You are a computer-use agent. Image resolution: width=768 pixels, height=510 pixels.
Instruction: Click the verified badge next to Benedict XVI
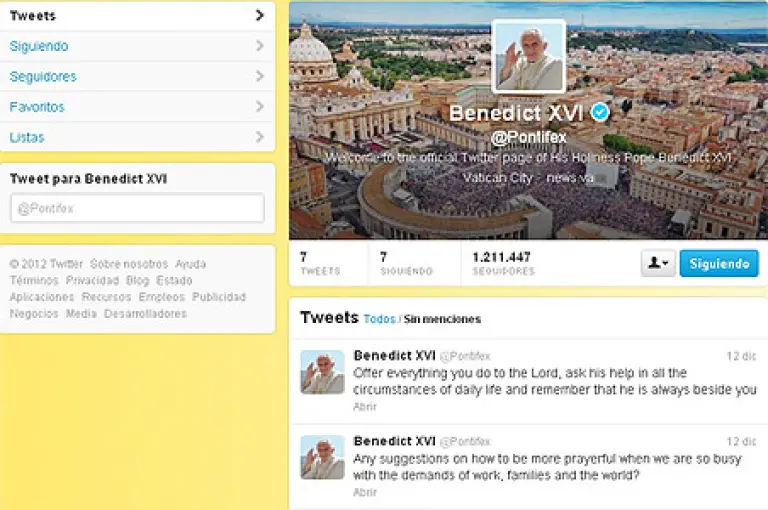pyautogui.click(x=600, y=112)
